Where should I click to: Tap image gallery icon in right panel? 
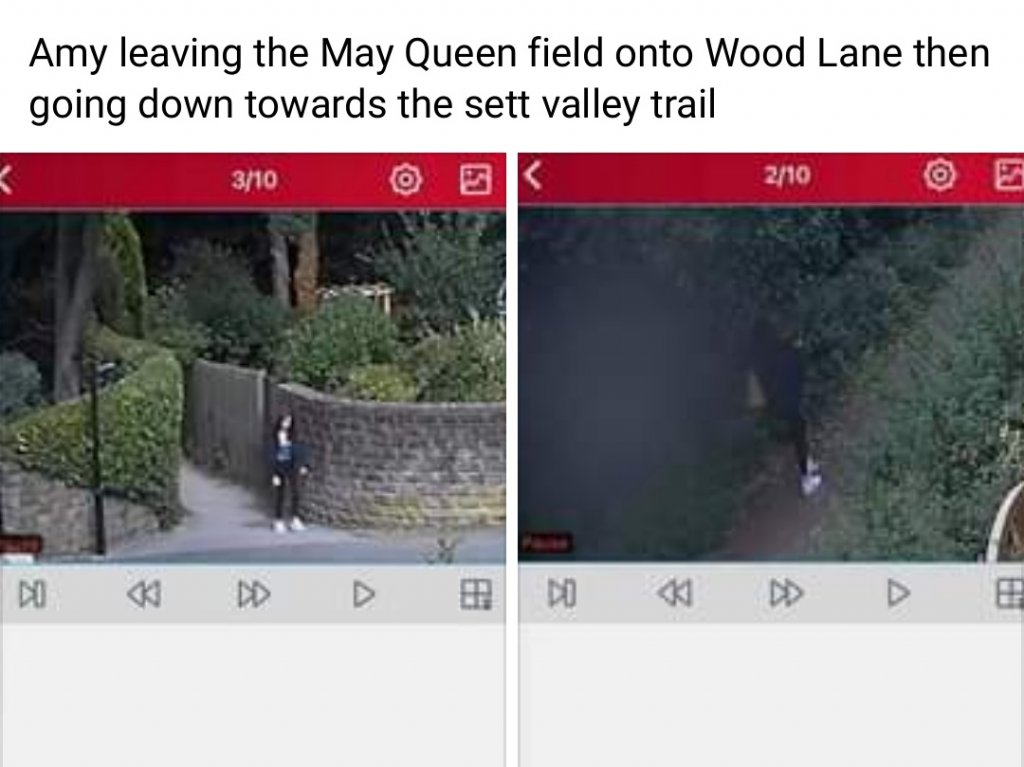coord(1009,175)
